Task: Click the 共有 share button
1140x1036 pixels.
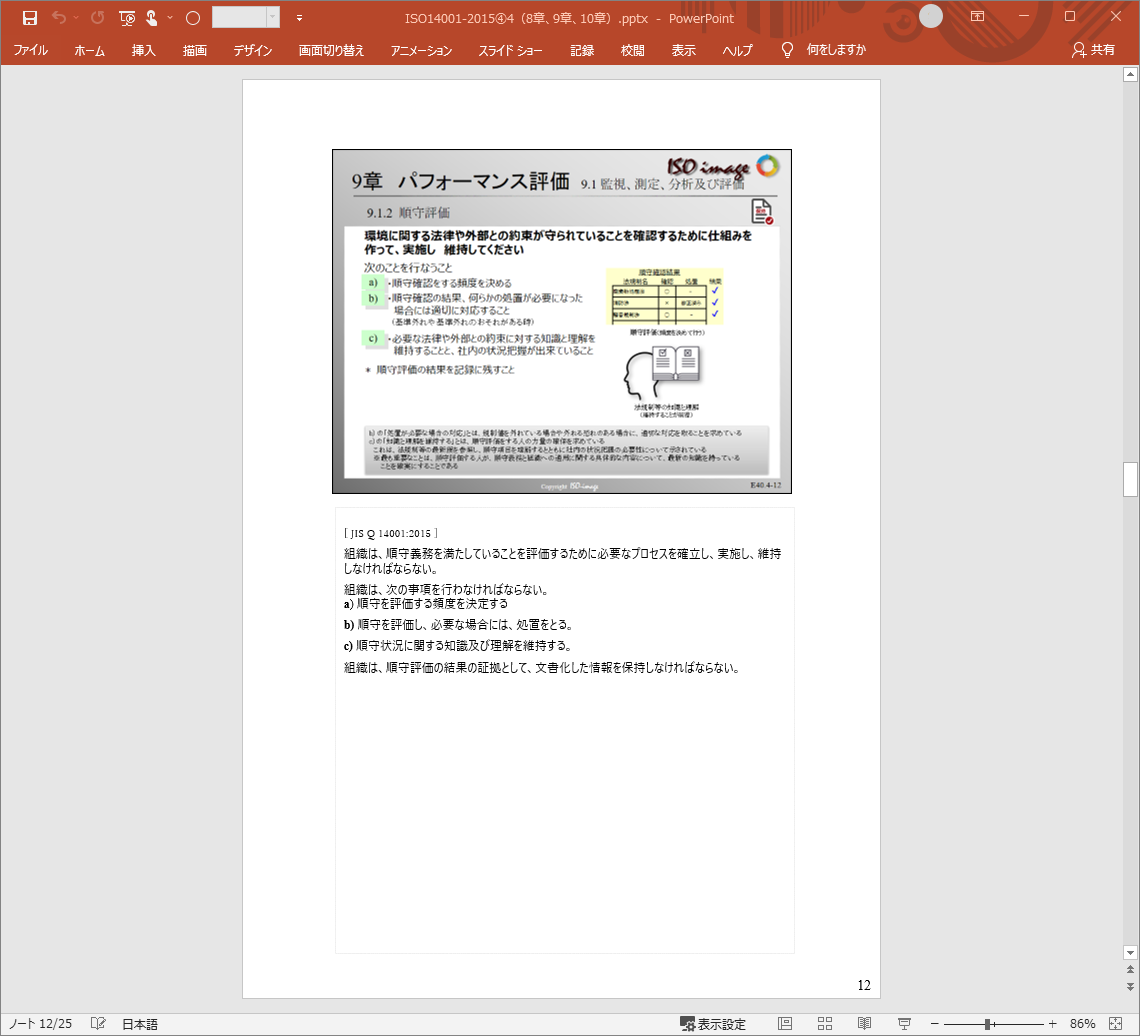Action: click(x=1093, y=50)
